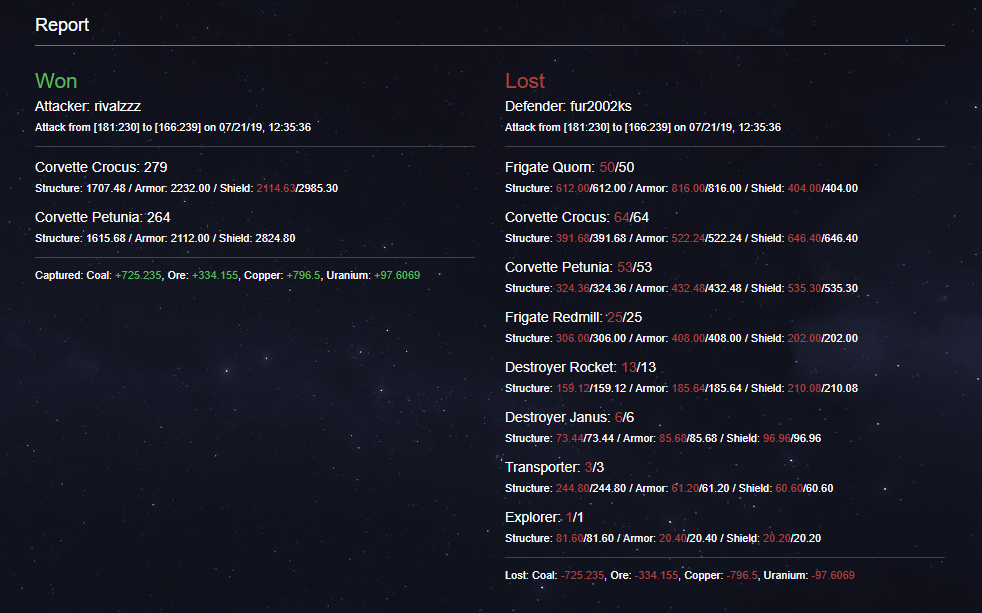Click the Report heading
The height and width of the screenshot is (613, 982).
coord(62,25)
